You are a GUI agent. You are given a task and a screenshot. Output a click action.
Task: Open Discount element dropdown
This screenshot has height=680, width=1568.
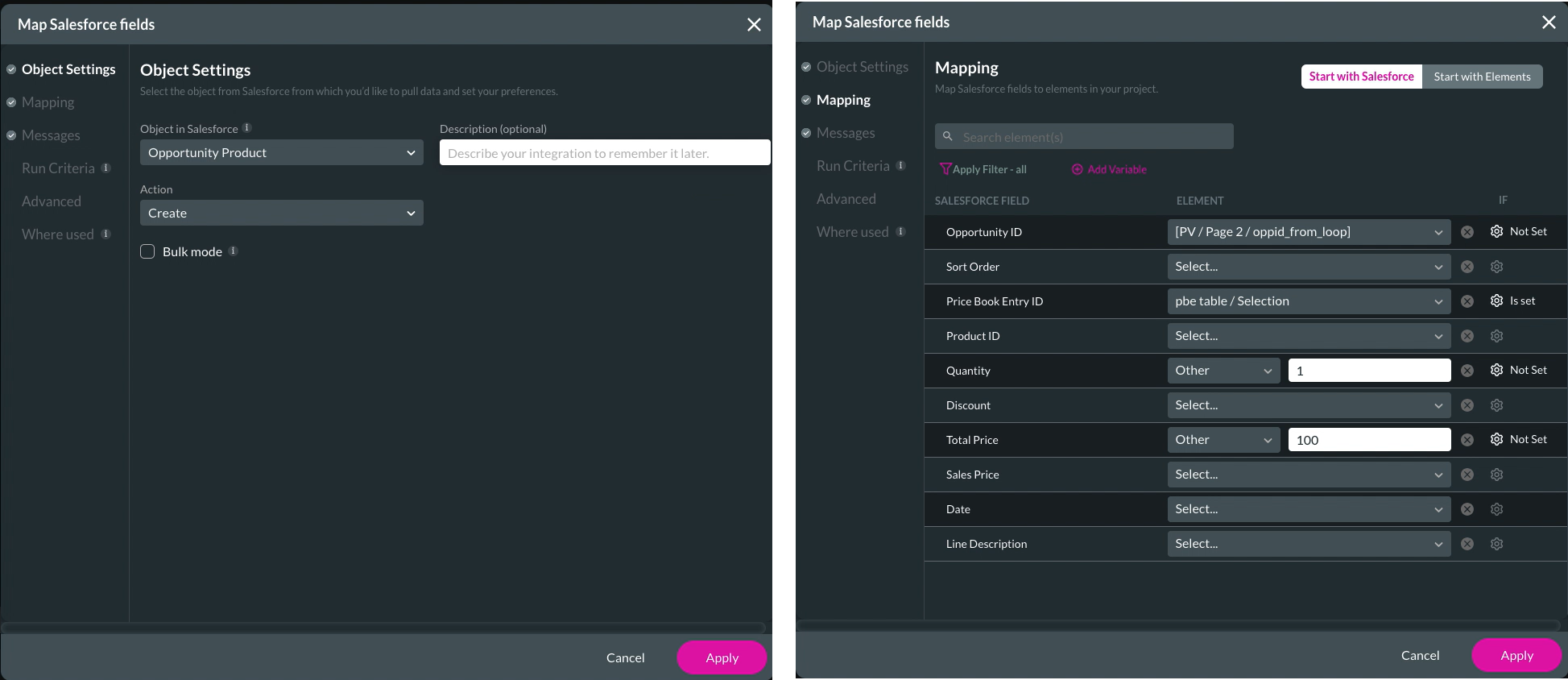point(1309,405)
